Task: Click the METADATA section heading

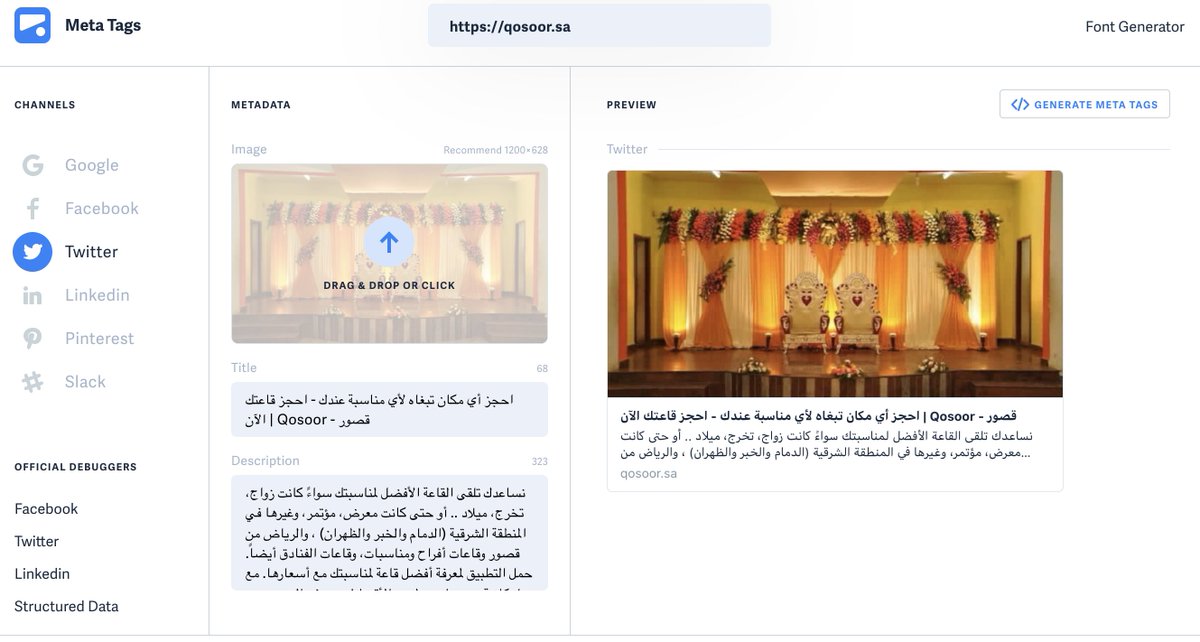Action: [x=261, y=105]
